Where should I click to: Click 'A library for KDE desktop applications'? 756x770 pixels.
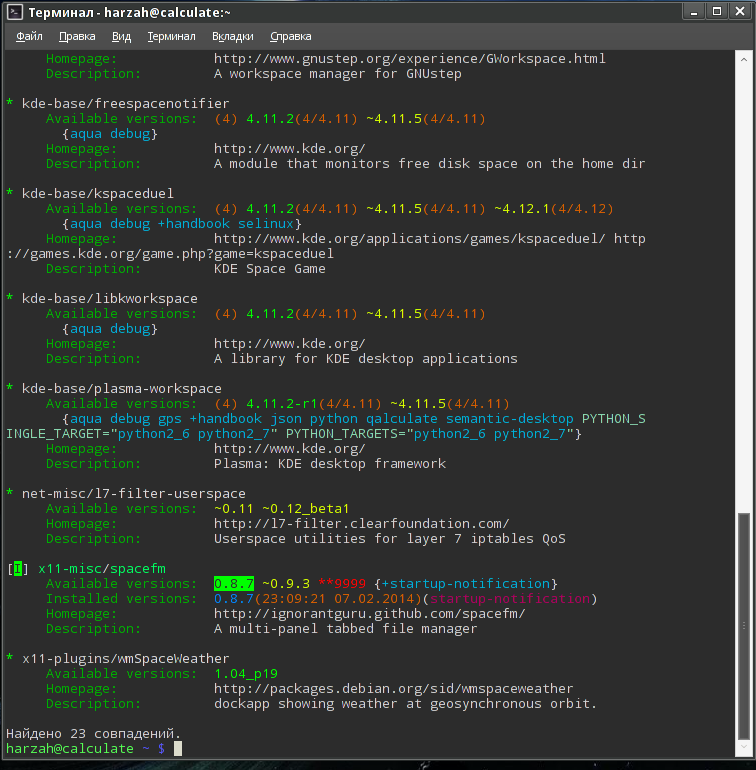pyautogui.click(x=365, y=359)
